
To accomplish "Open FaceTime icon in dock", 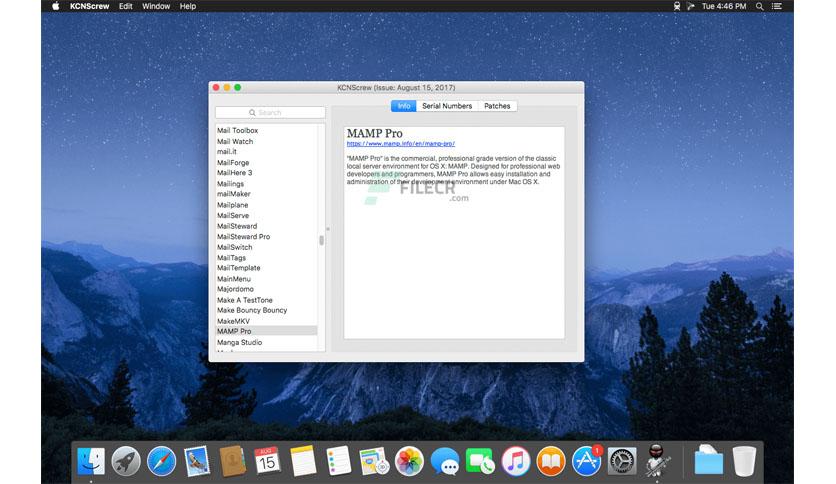I will coord(480,461).
